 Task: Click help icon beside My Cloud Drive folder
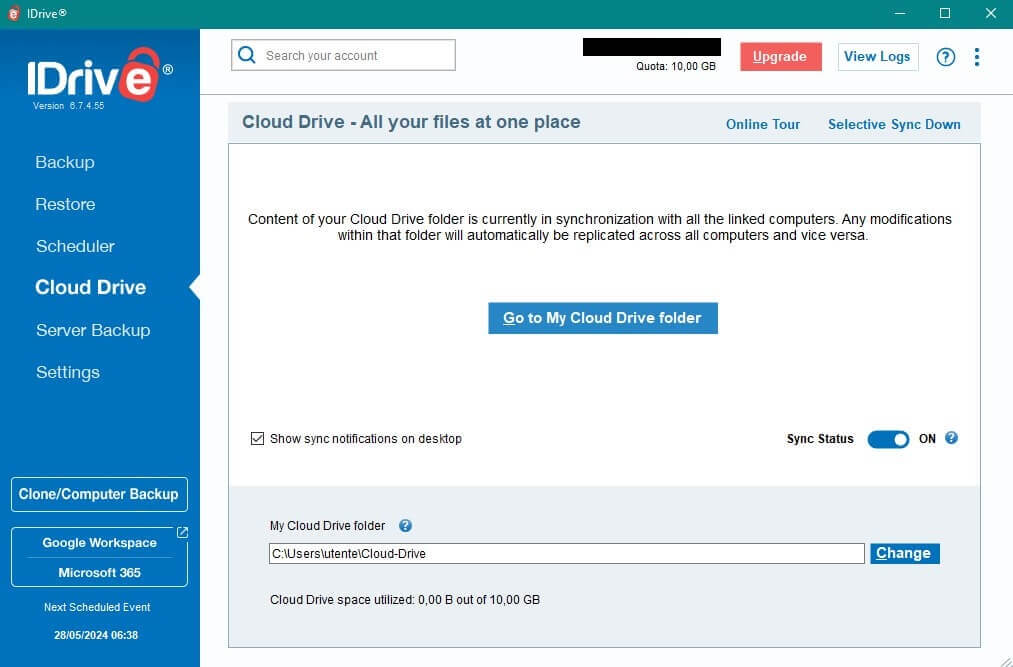(x=405, y=525)
